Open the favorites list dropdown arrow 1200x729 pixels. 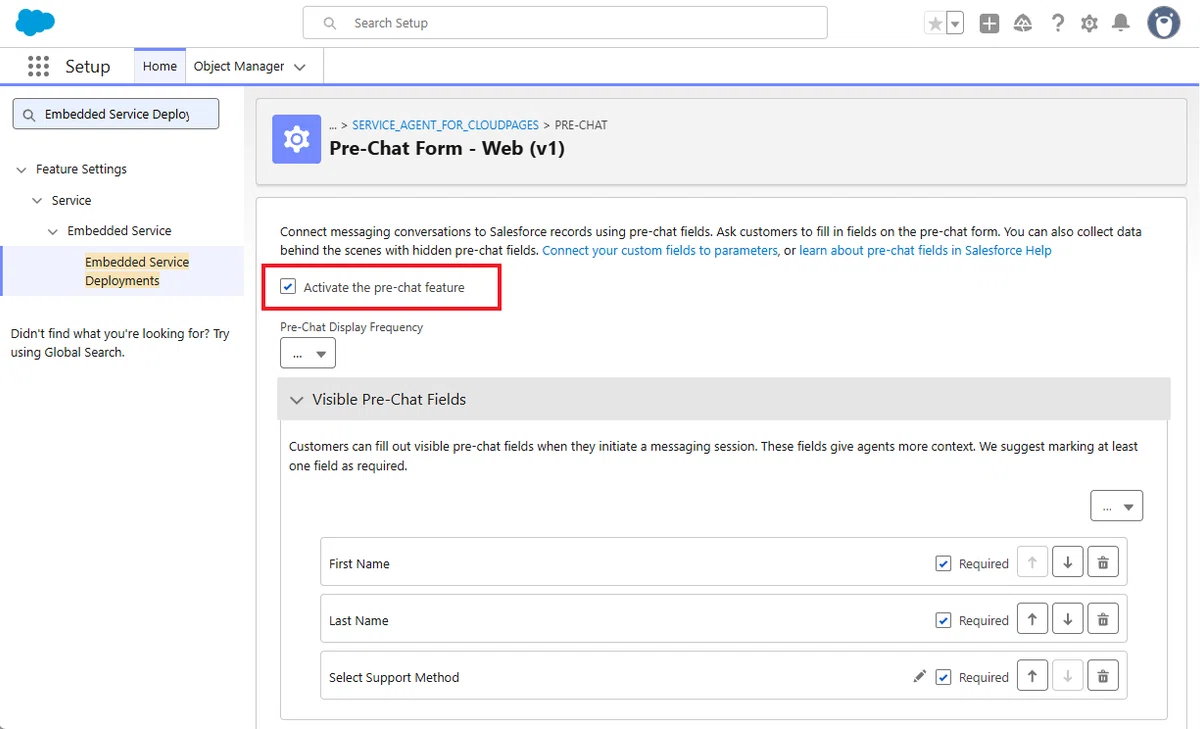[955, 24]
